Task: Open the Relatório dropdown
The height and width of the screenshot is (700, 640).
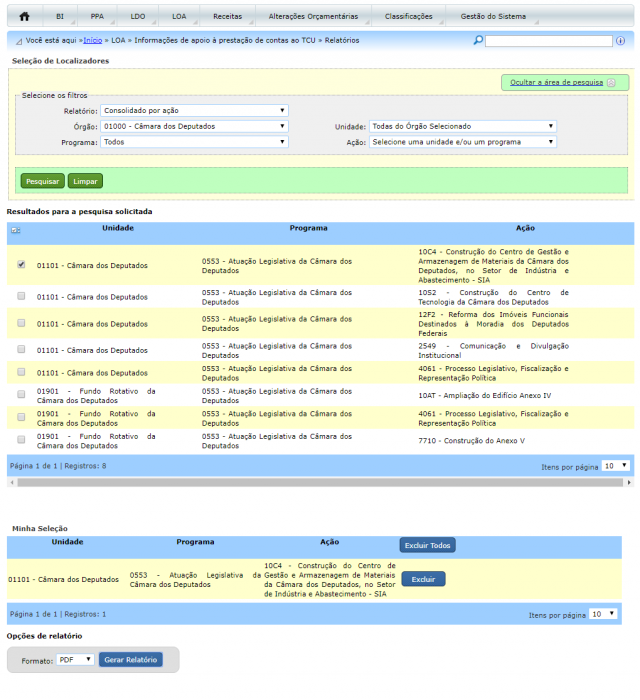Action: [194, 110]
